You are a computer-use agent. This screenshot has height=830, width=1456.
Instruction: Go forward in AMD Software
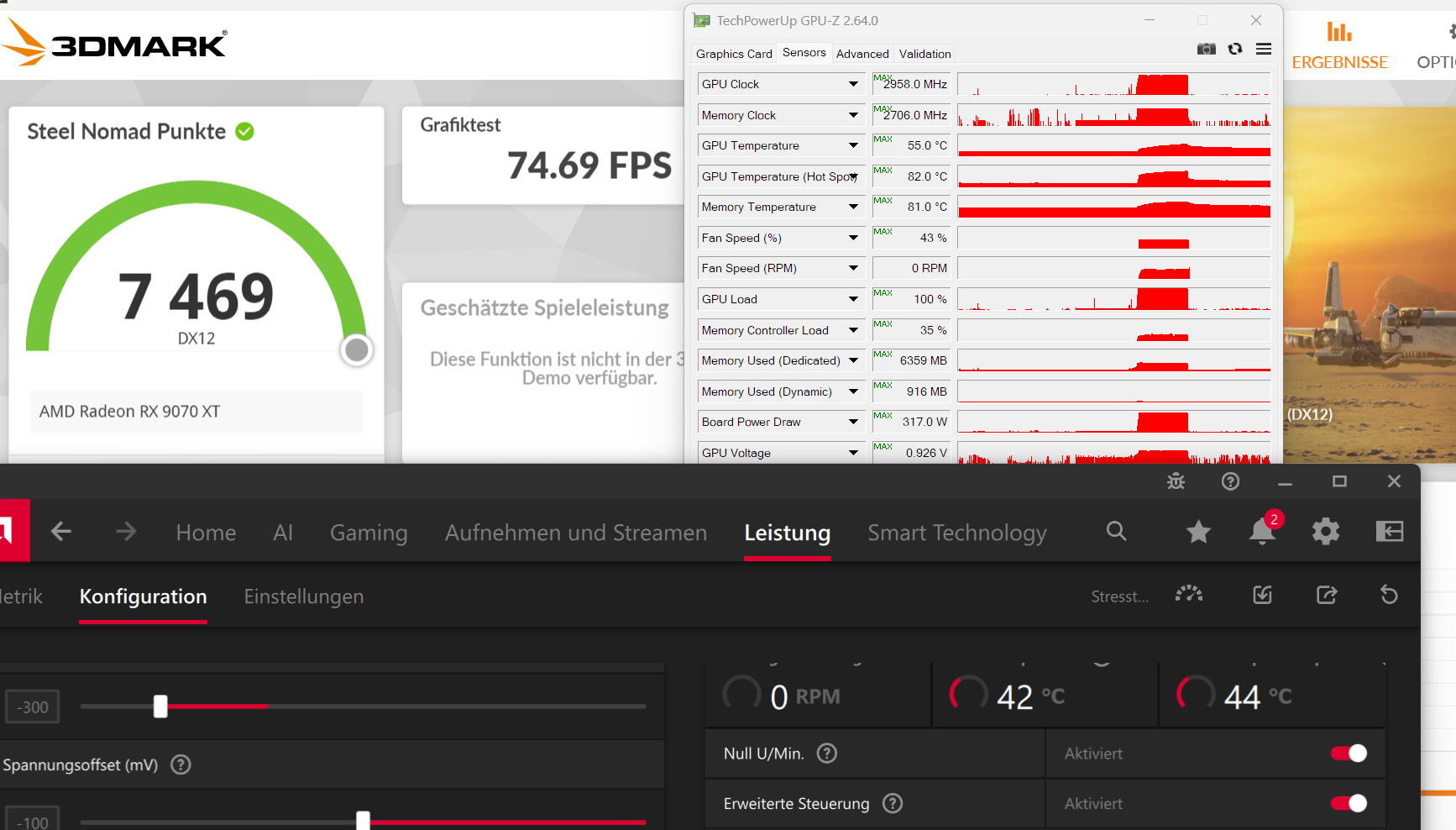[x=126, y=531]
